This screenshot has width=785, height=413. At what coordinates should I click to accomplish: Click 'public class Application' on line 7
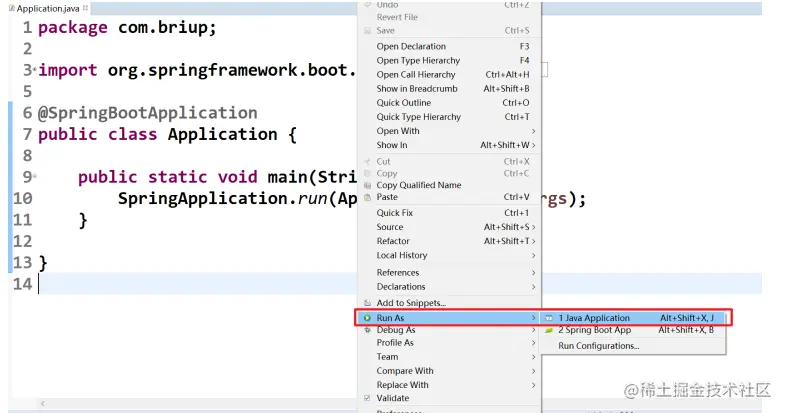(158, 135)
